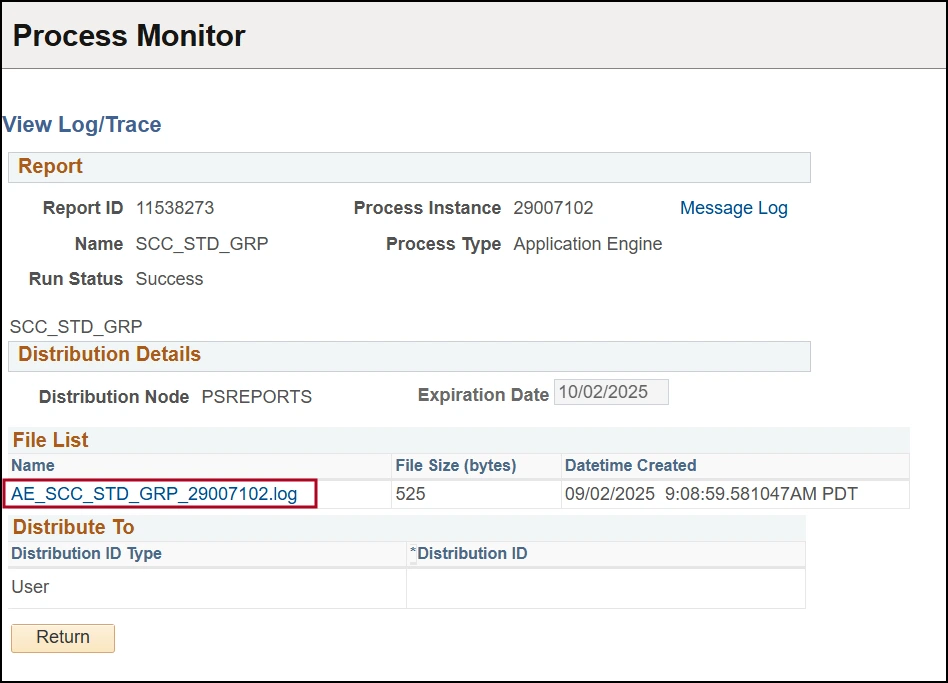This screenshot has height=683, width=948.
Task: Click the Distribution Details section header
Action: point(108,354)
